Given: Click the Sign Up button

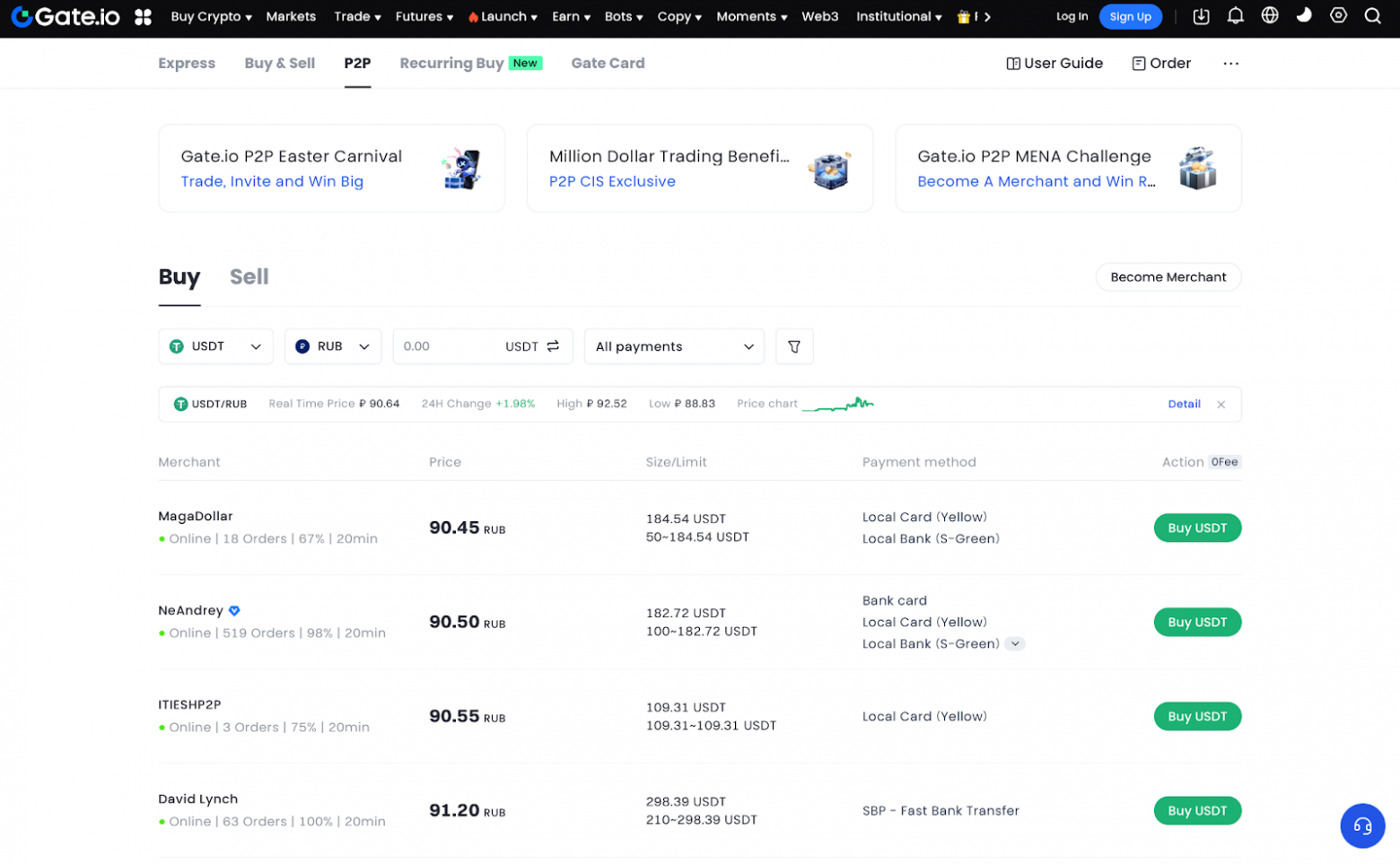Looking at the screenshot, I should 1130,16.
